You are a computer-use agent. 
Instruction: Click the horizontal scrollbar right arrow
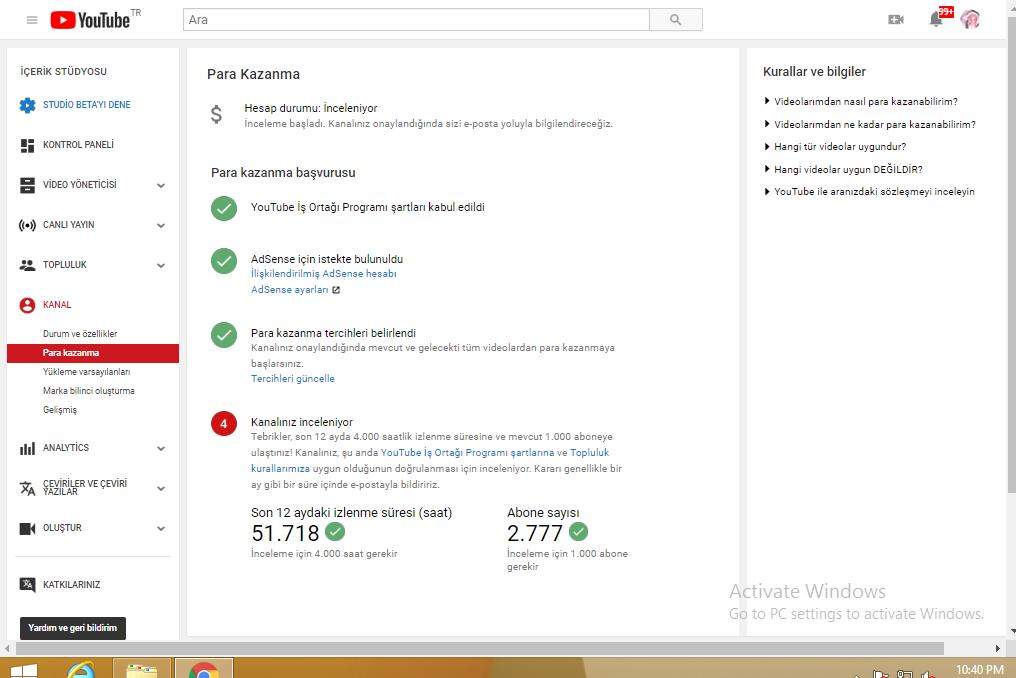(998, 648)
